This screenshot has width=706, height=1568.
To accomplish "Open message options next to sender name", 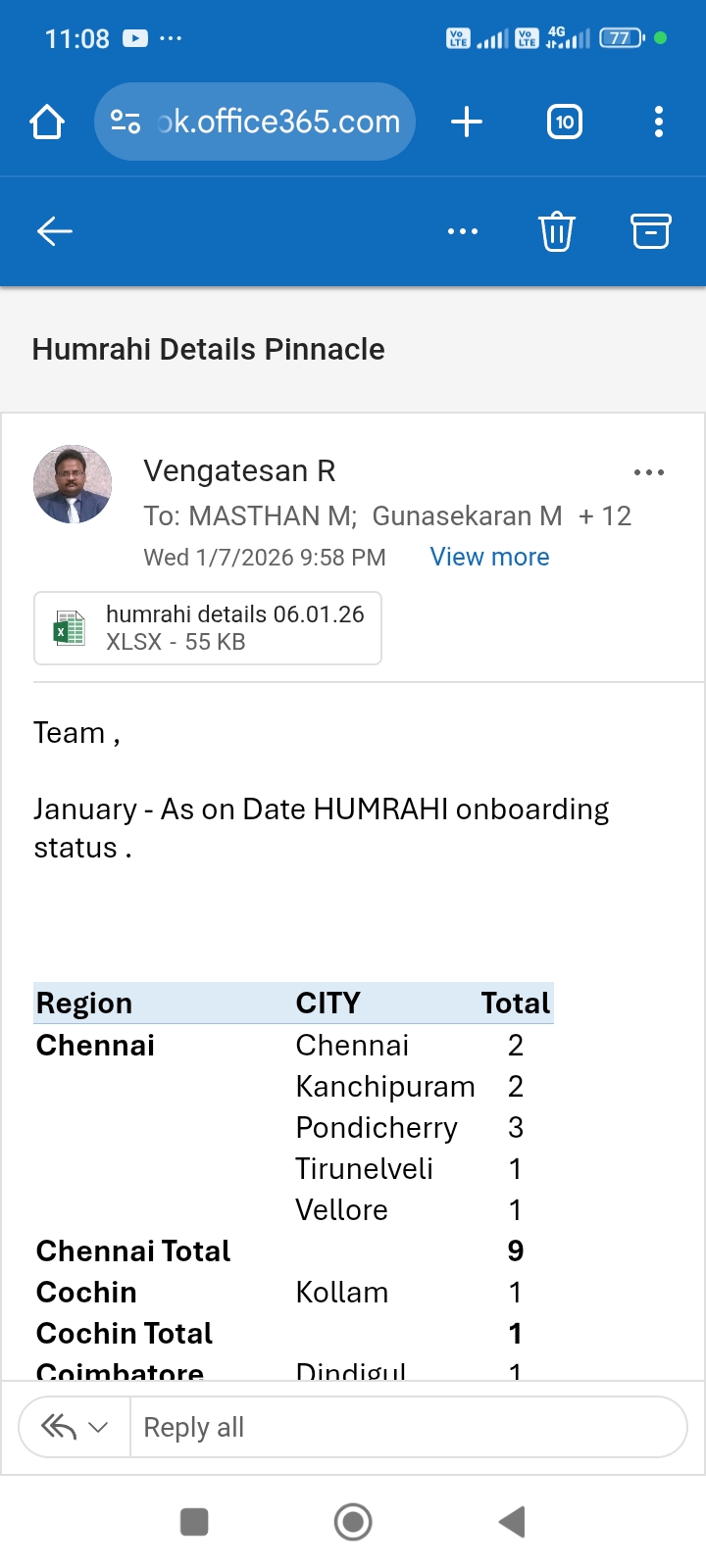I will pos(648,472).
